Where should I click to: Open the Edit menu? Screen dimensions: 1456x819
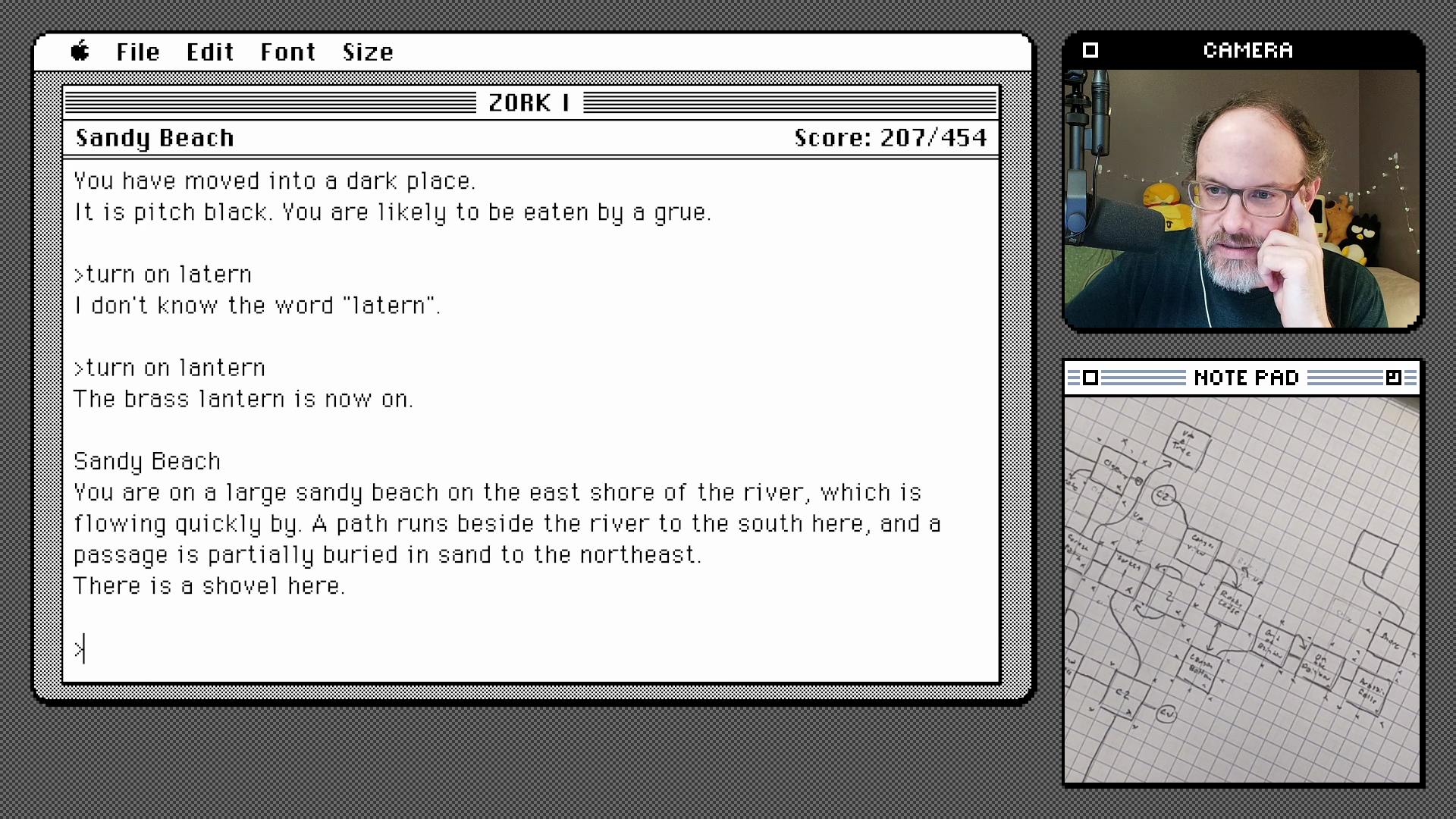210,52
